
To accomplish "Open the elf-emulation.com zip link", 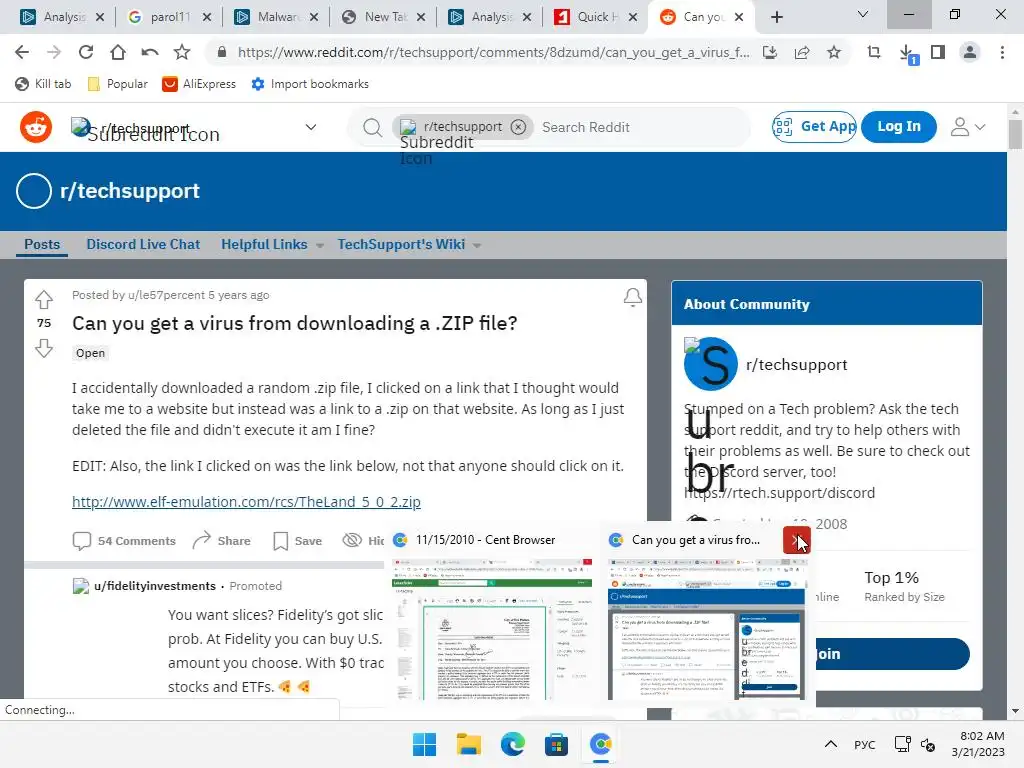I will 246,502.
